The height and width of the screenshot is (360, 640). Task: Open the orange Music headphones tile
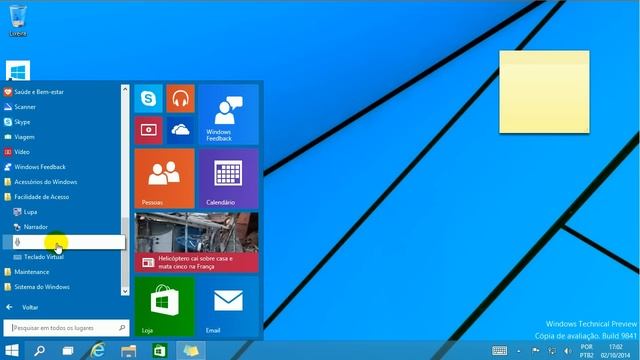point(180,98)
